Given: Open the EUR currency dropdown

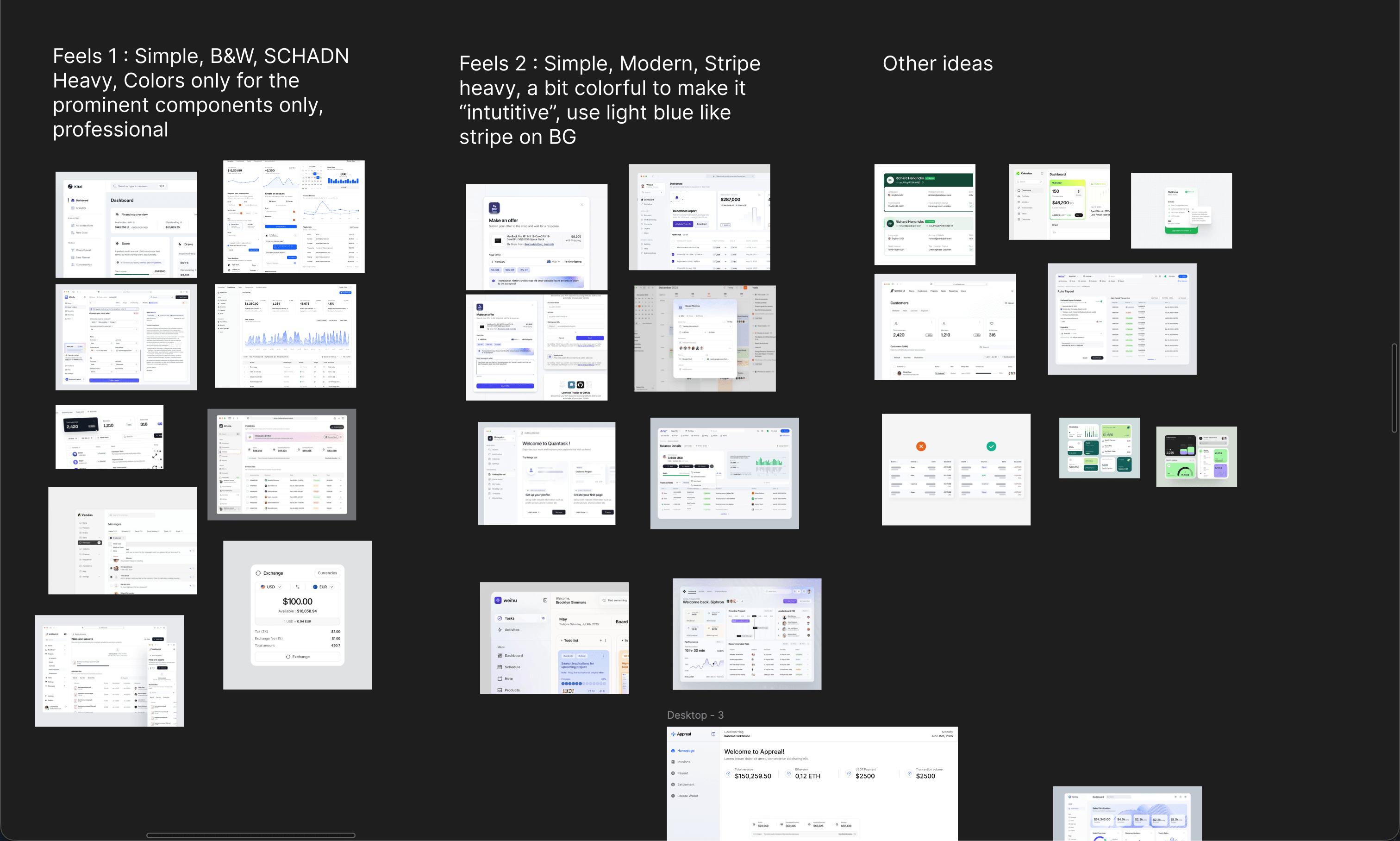Looking at the screenshot, I should [324, 587].
